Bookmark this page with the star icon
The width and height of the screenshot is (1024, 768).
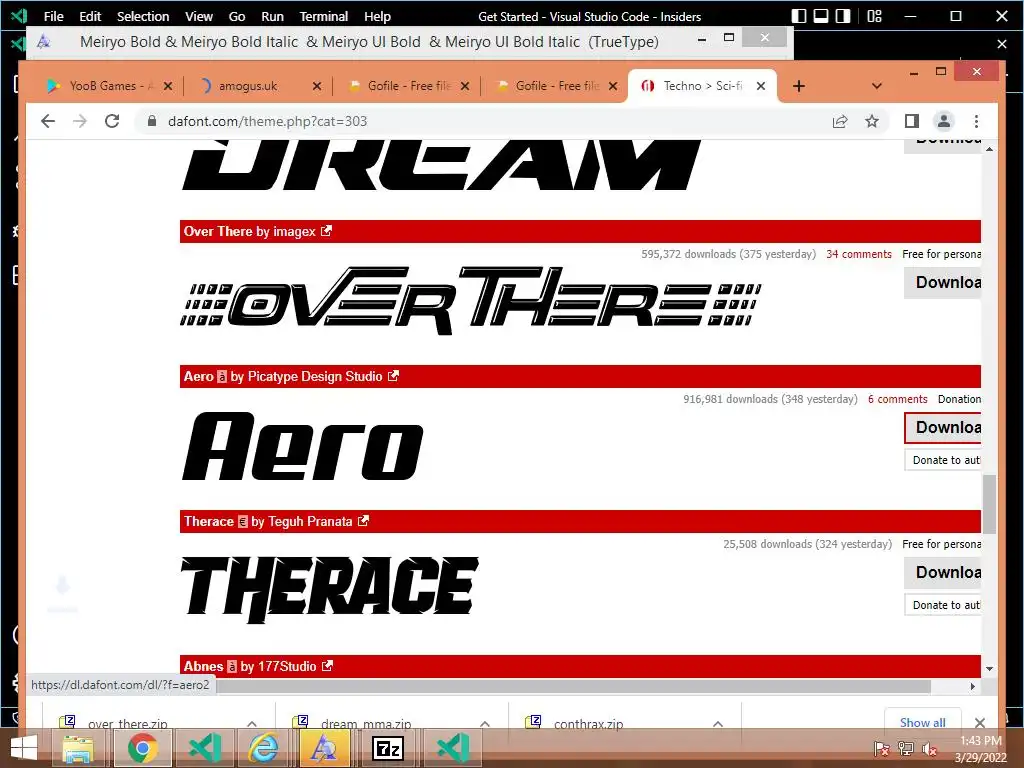(x=872, y=121)
